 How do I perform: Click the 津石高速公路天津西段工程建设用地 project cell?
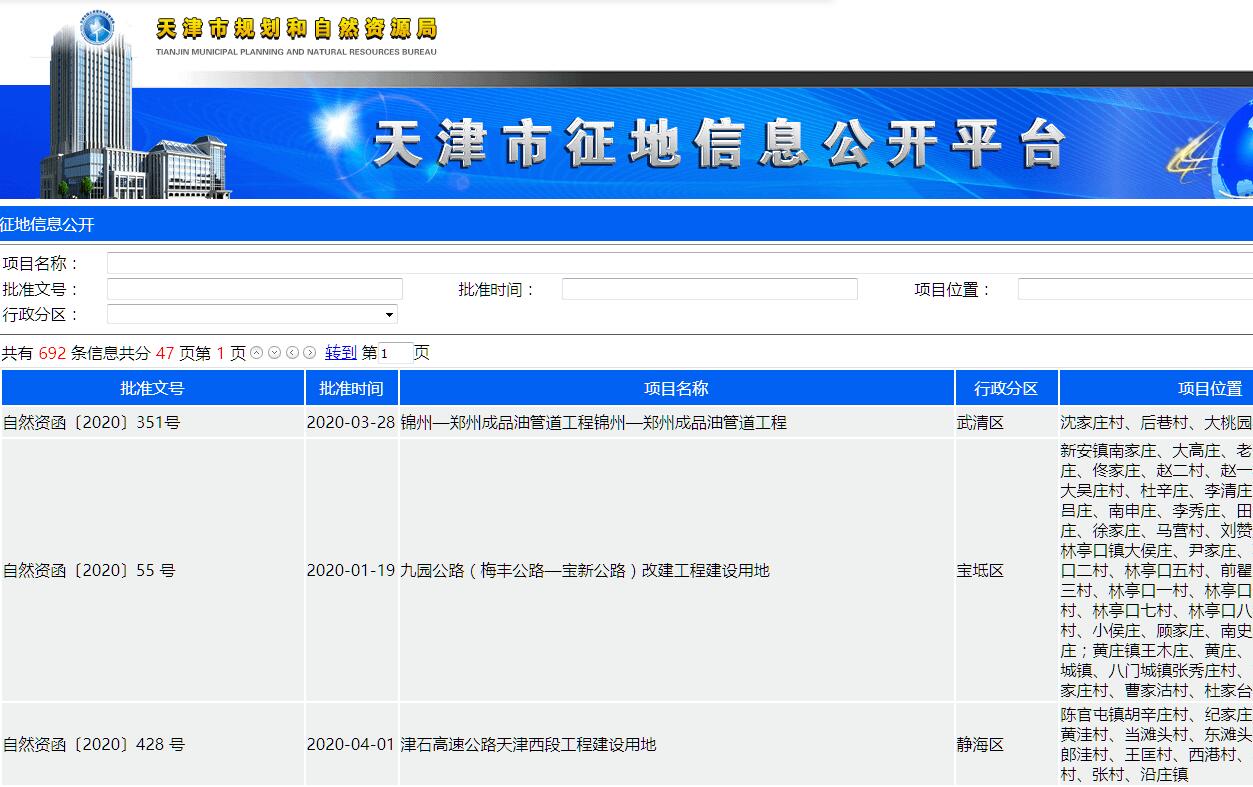coord(528,745)
